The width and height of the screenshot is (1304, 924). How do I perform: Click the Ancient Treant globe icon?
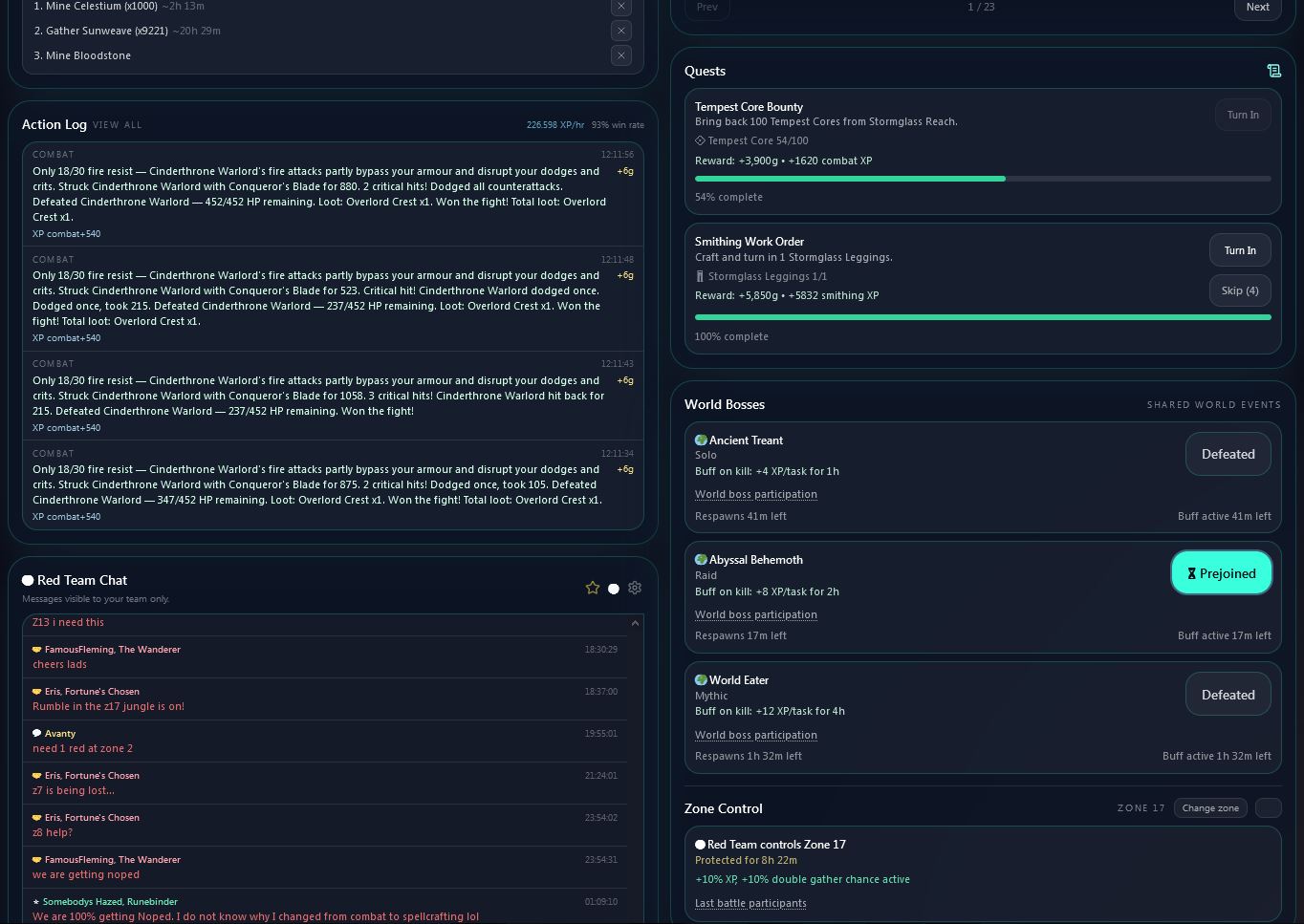(x=701, y=441)
